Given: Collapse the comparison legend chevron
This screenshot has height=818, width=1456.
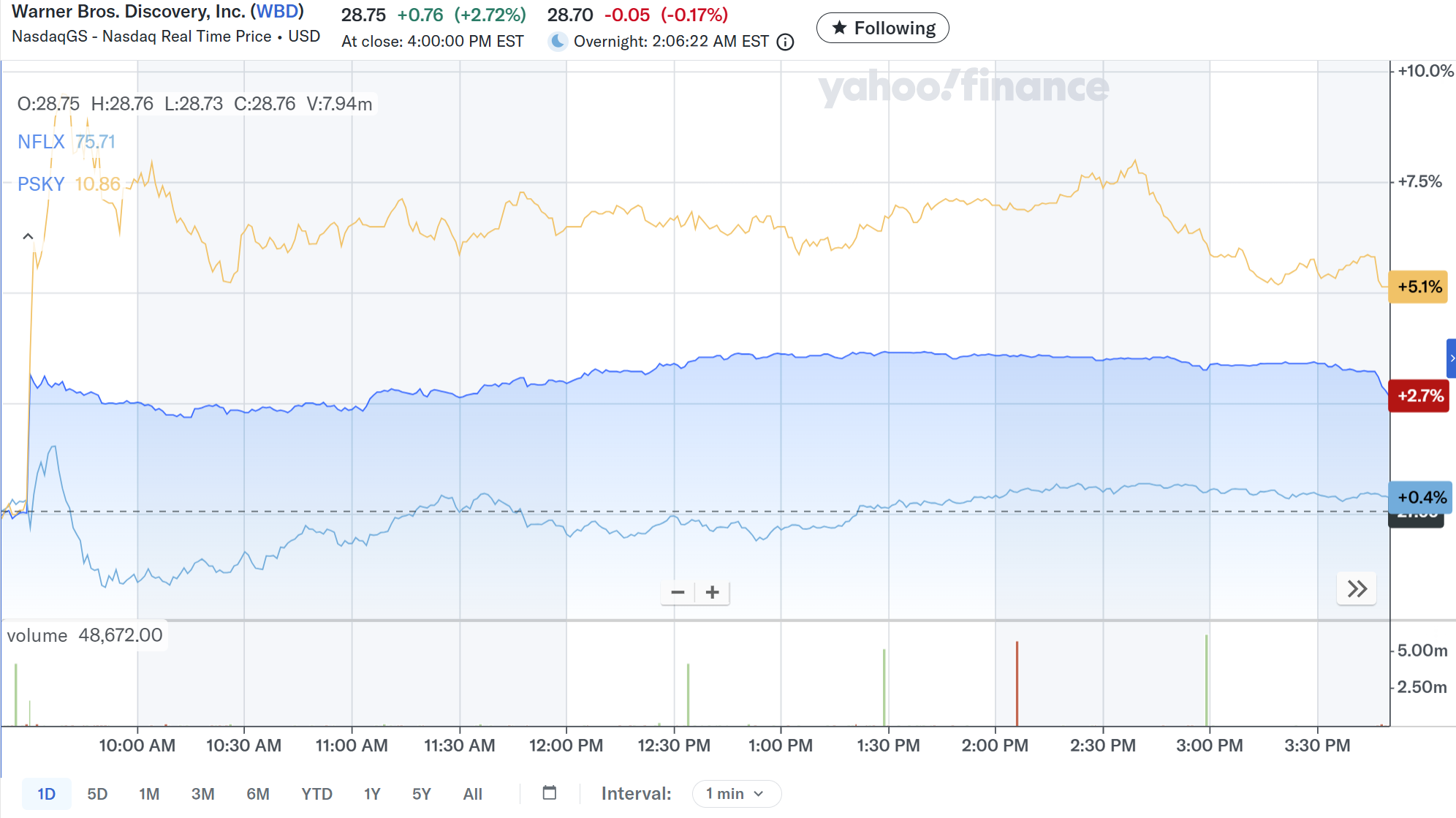Looking at the screenshot, I should pyautogui.click(x=28, y=236).
